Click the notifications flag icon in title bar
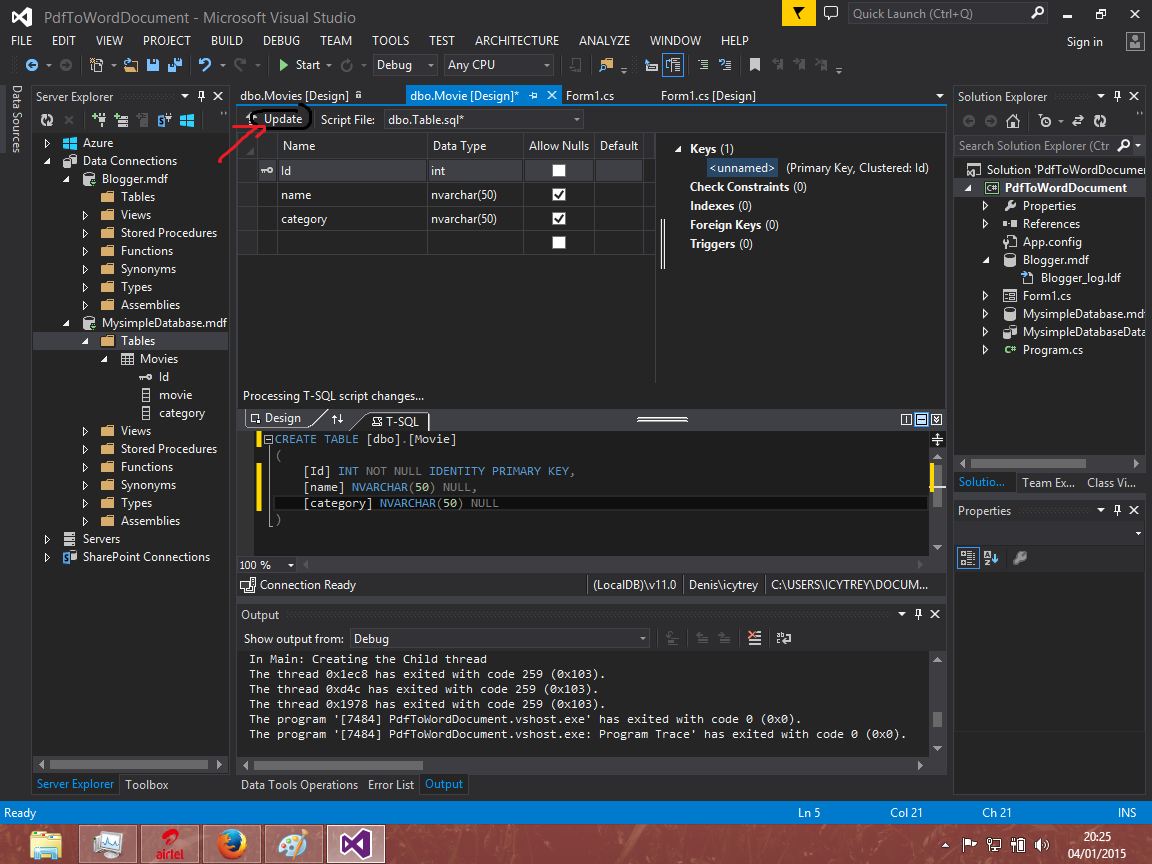This screenshot has width=1152, height=864. click(798, 13)
